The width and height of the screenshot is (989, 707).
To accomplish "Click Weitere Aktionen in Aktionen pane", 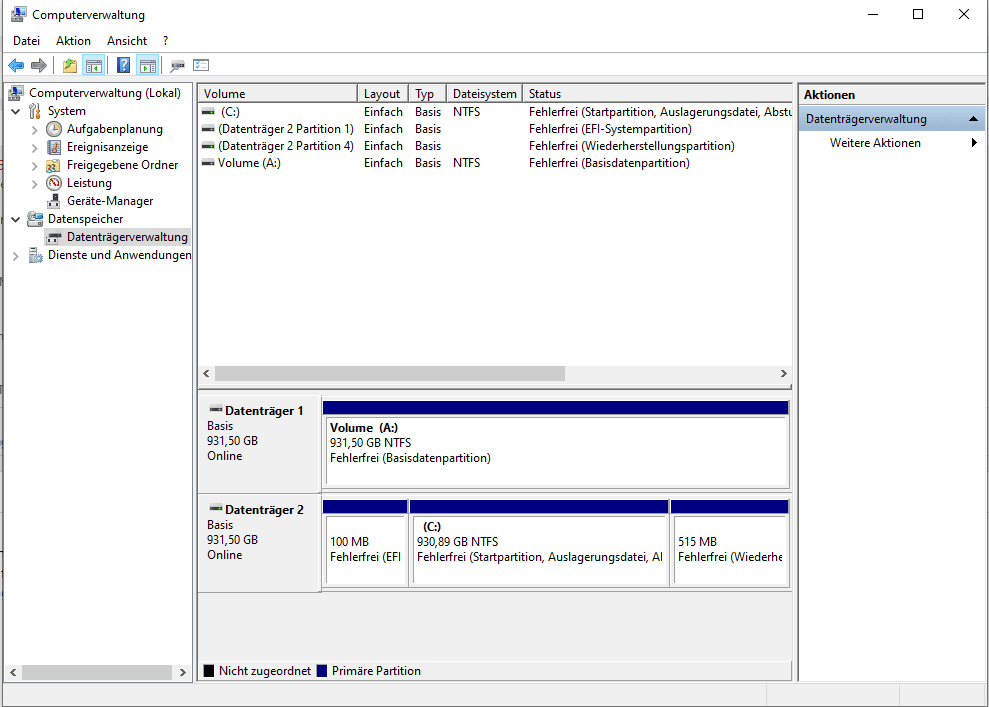I will (x=875, y=143).
